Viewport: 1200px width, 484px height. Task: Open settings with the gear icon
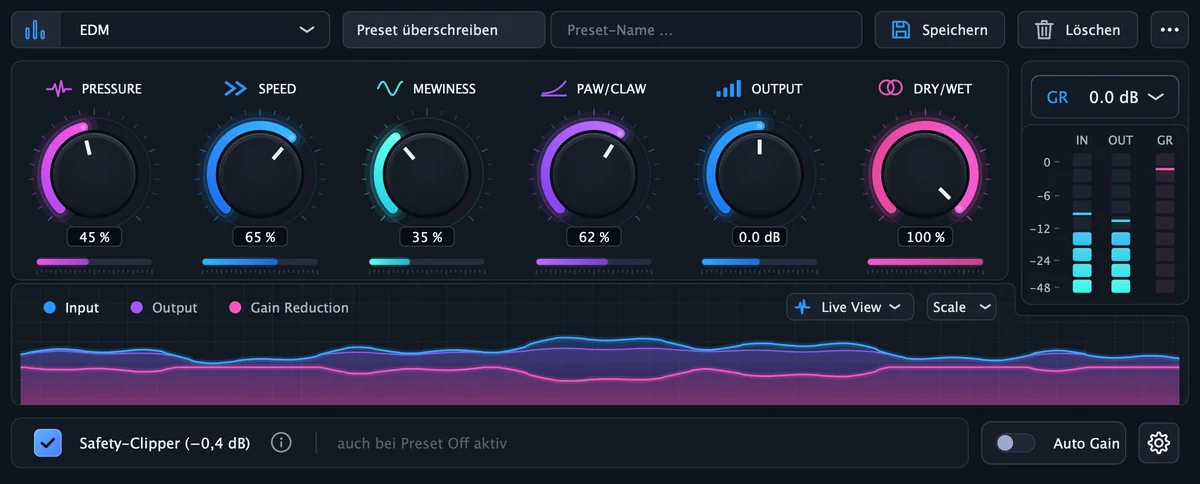(1159, 442)
